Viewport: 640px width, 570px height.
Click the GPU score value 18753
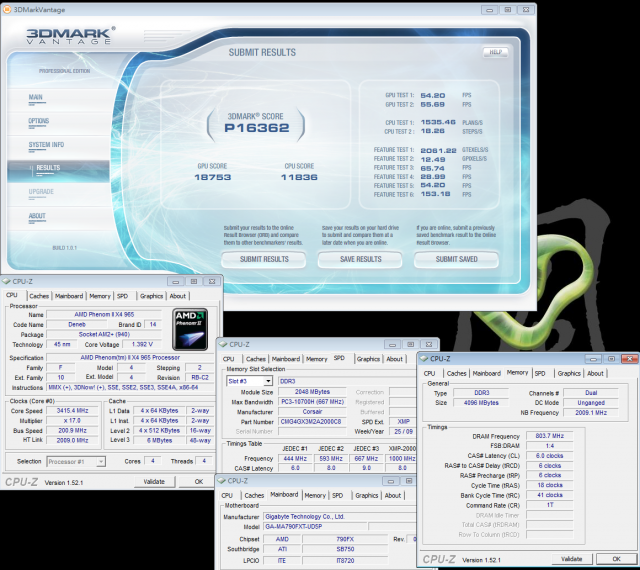(x=213, y=177)
